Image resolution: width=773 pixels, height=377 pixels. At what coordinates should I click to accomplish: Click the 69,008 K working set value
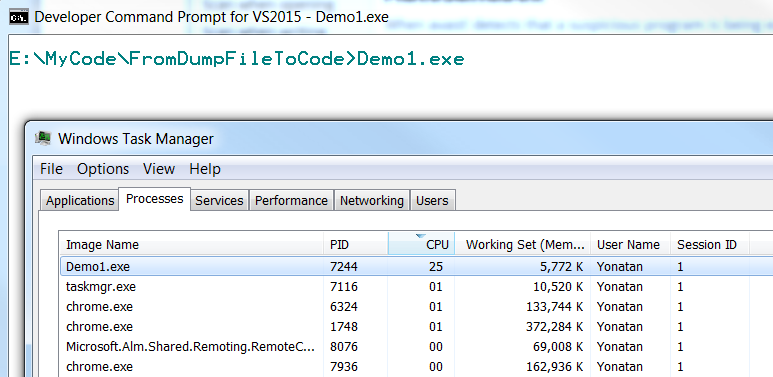[x=558, y=347]
